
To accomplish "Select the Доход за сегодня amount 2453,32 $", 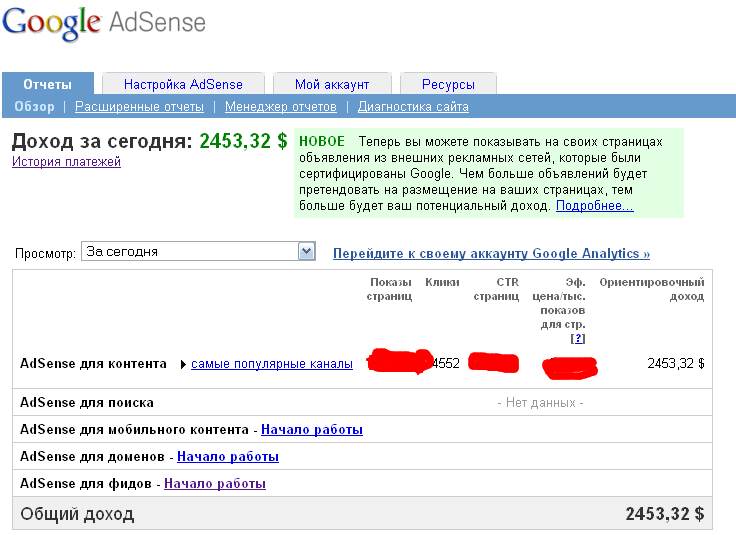I will point(243,141).
